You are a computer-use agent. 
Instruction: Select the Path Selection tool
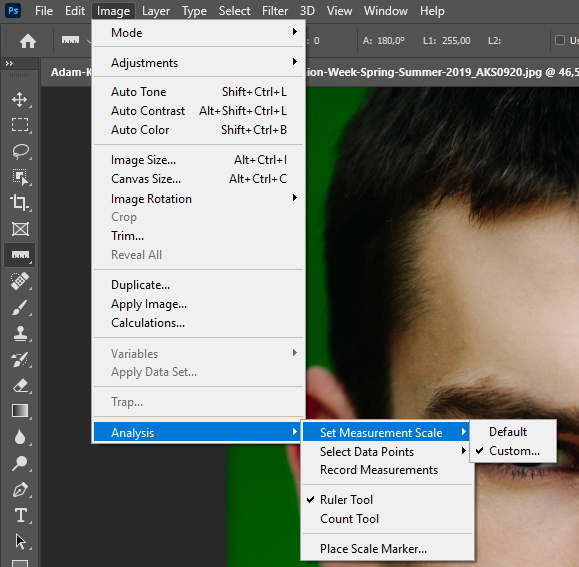point(20,541)
